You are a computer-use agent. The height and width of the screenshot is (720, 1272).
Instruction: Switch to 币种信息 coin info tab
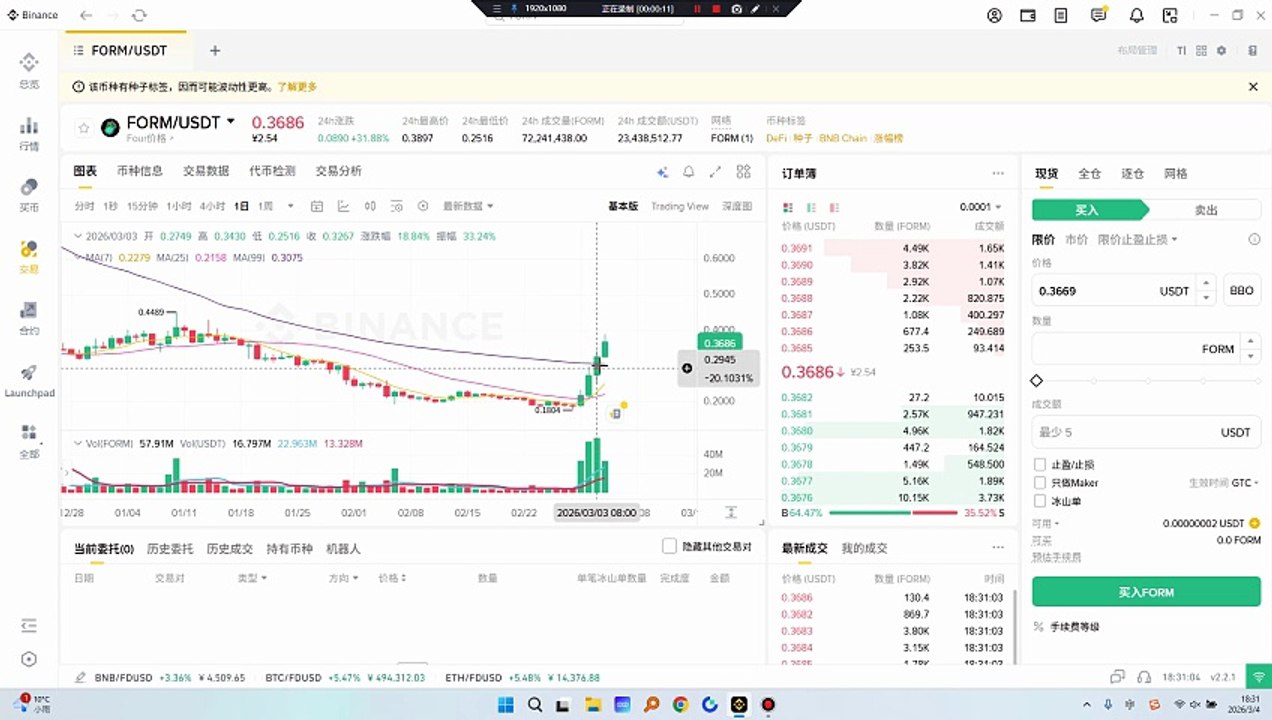tap(139, 171)
